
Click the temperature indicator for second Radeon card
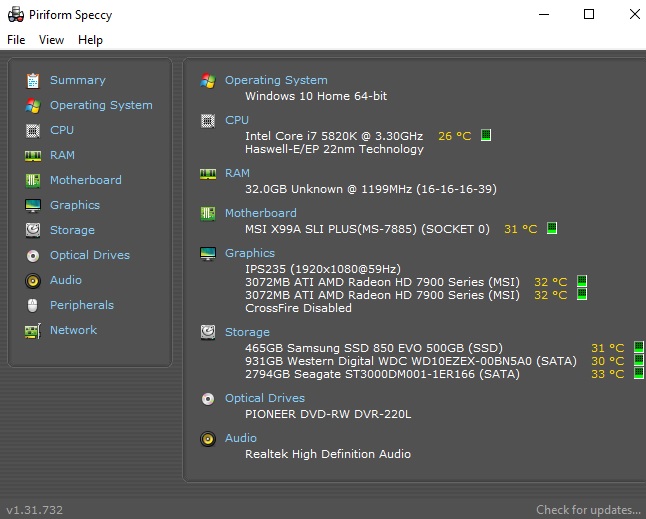582,294
